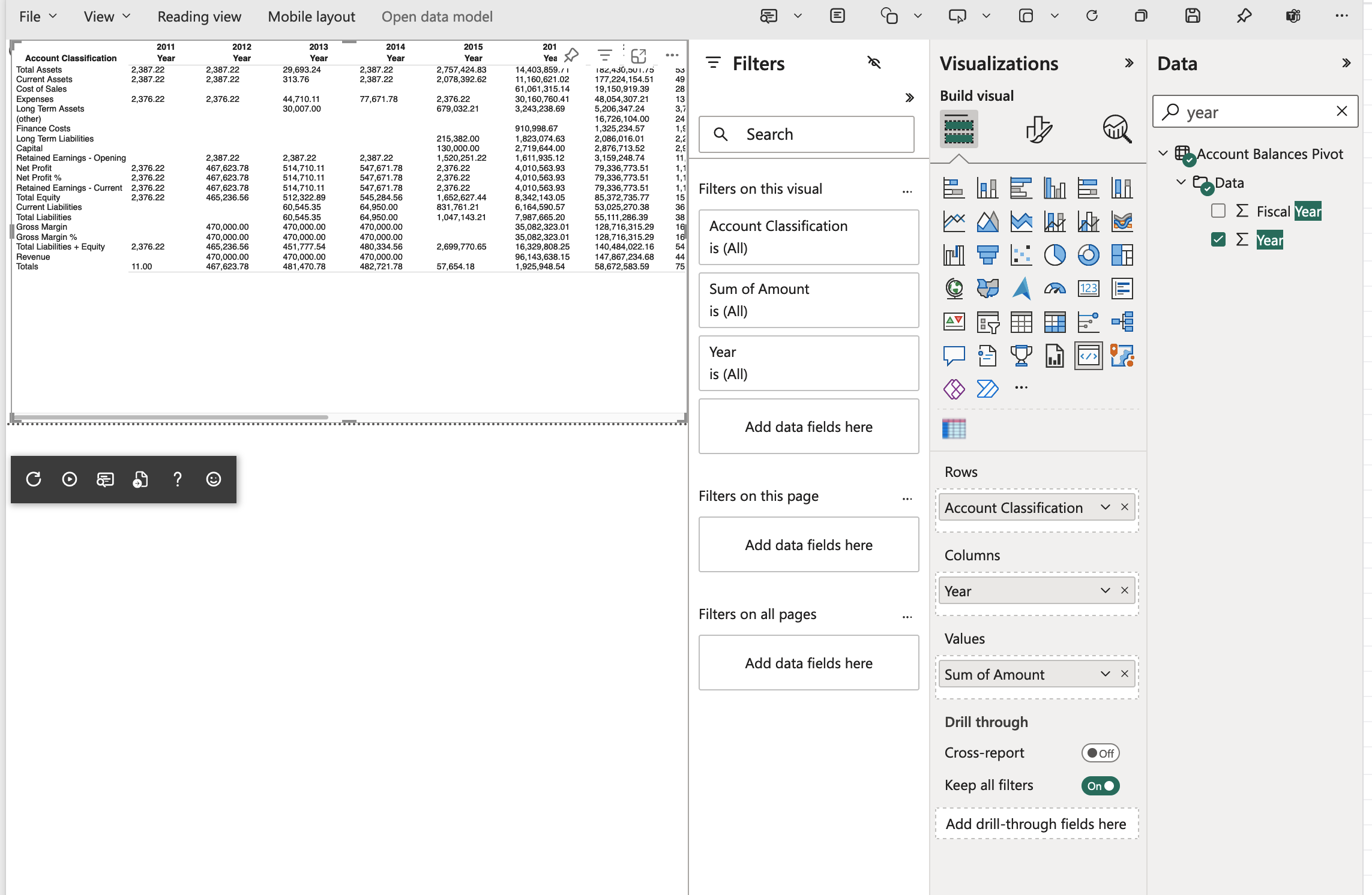Viewport: 1372px width, 895px height.
Task: Turn off Keep all filters toggle
Action: (1100, 786)
